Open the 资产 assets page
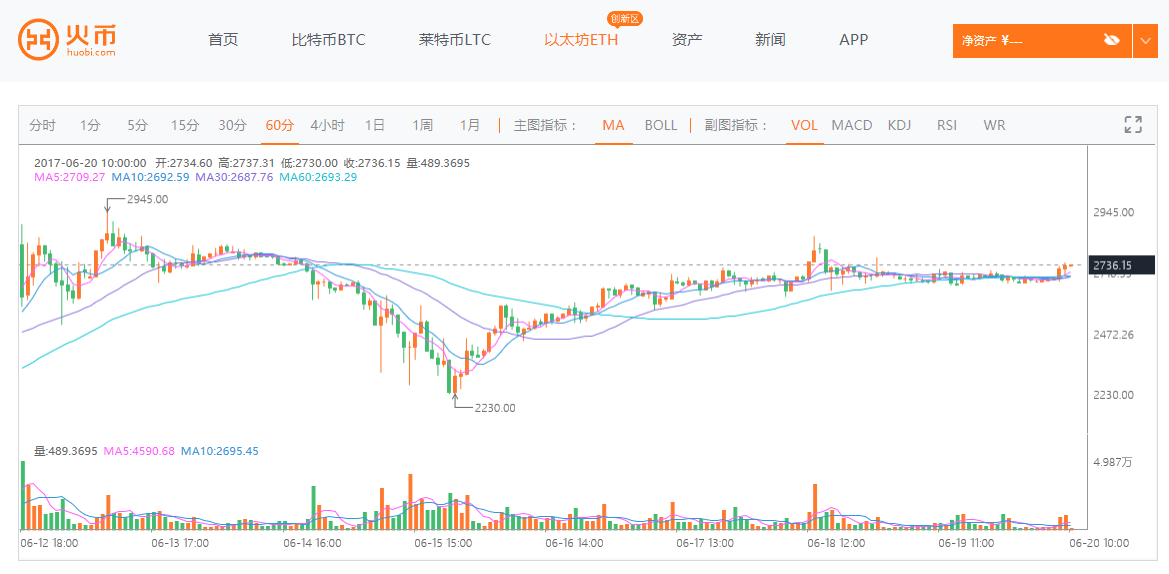The height and width of the screenshot is (574, 1169). pos(687,40)
